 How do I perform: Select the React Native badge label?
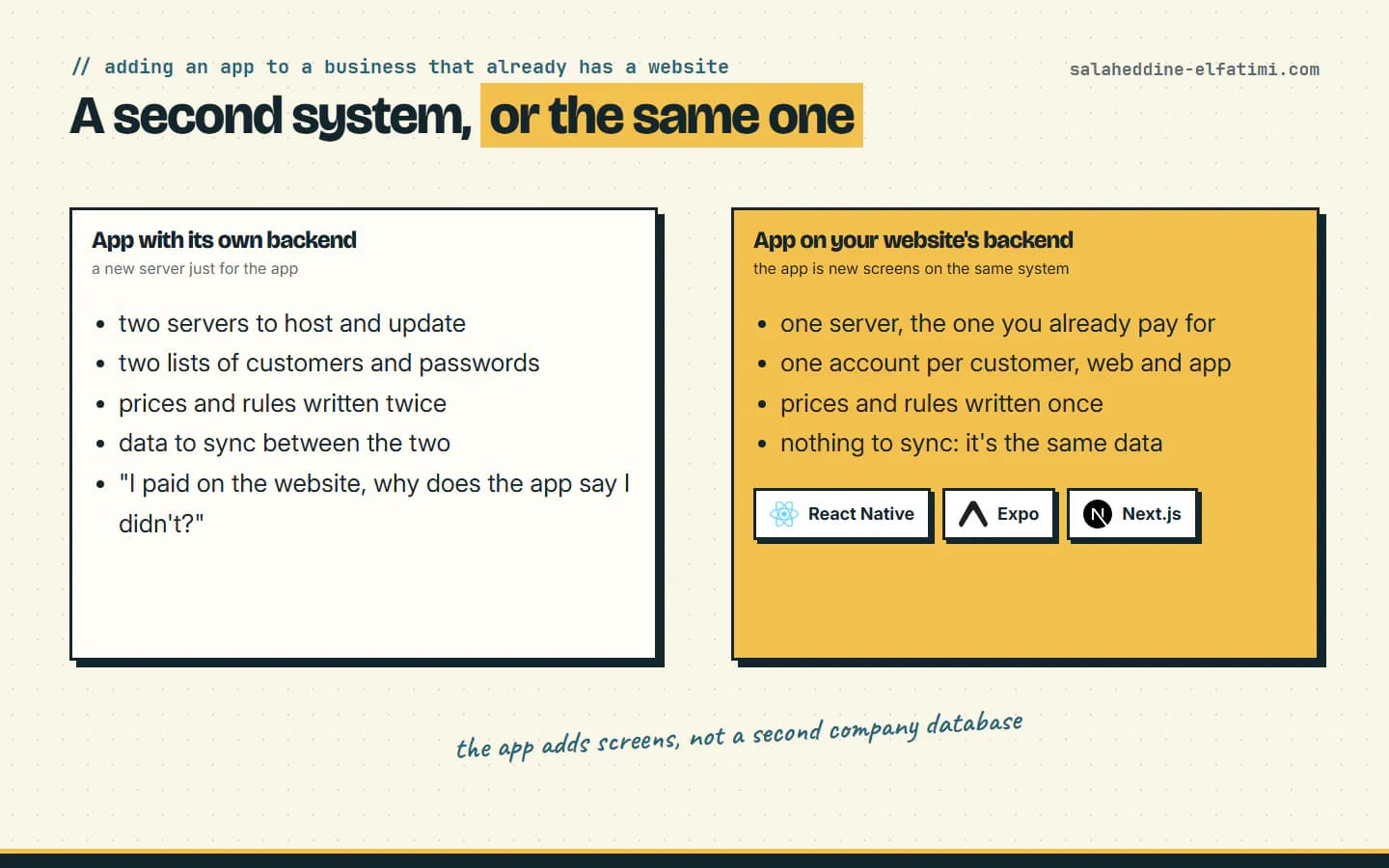[x=860, y=514]
